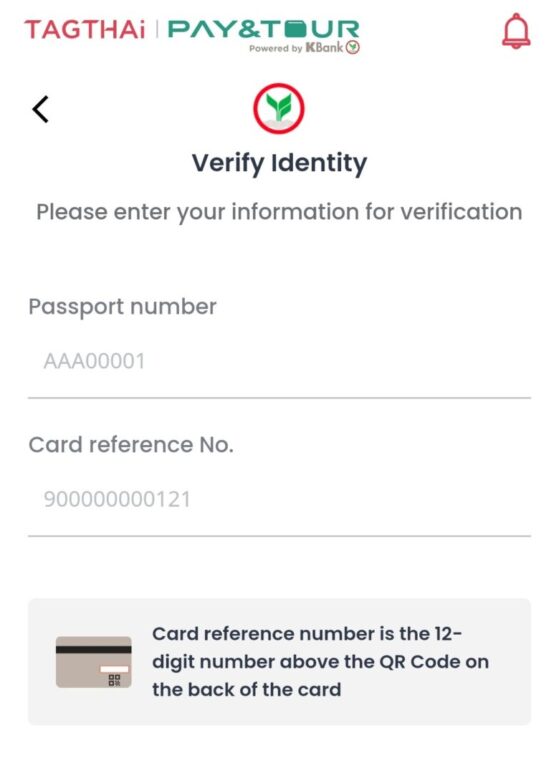Click the credit card illustration icon
Viewport: 559px width, 768px height.
tap(94, 662)
